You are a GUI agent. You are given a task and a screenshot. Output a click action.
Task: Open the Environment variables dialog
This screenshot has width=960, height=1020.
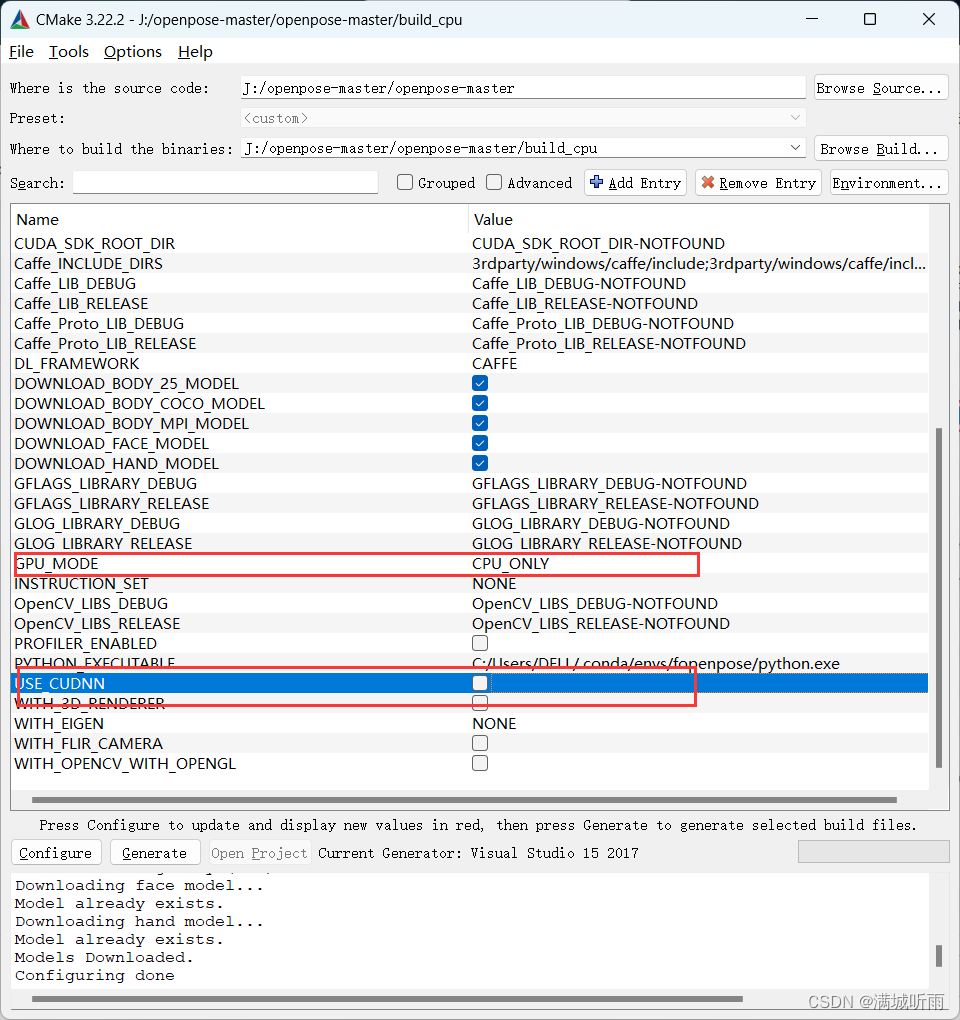pyautogui.click(x=888, y=182)
